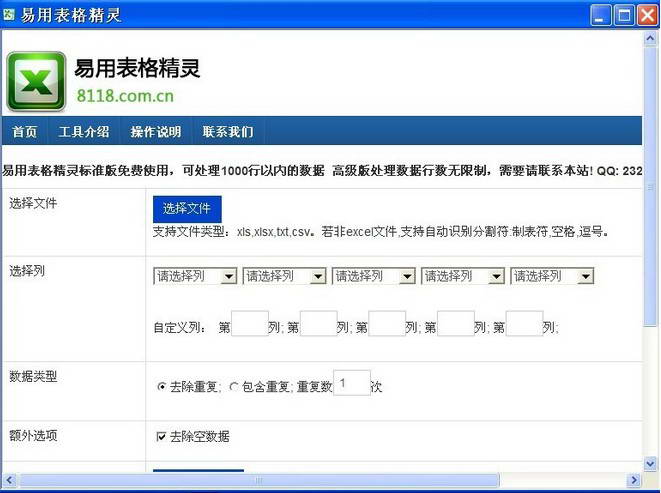Open the 首页 menu item

click(24, 132)
